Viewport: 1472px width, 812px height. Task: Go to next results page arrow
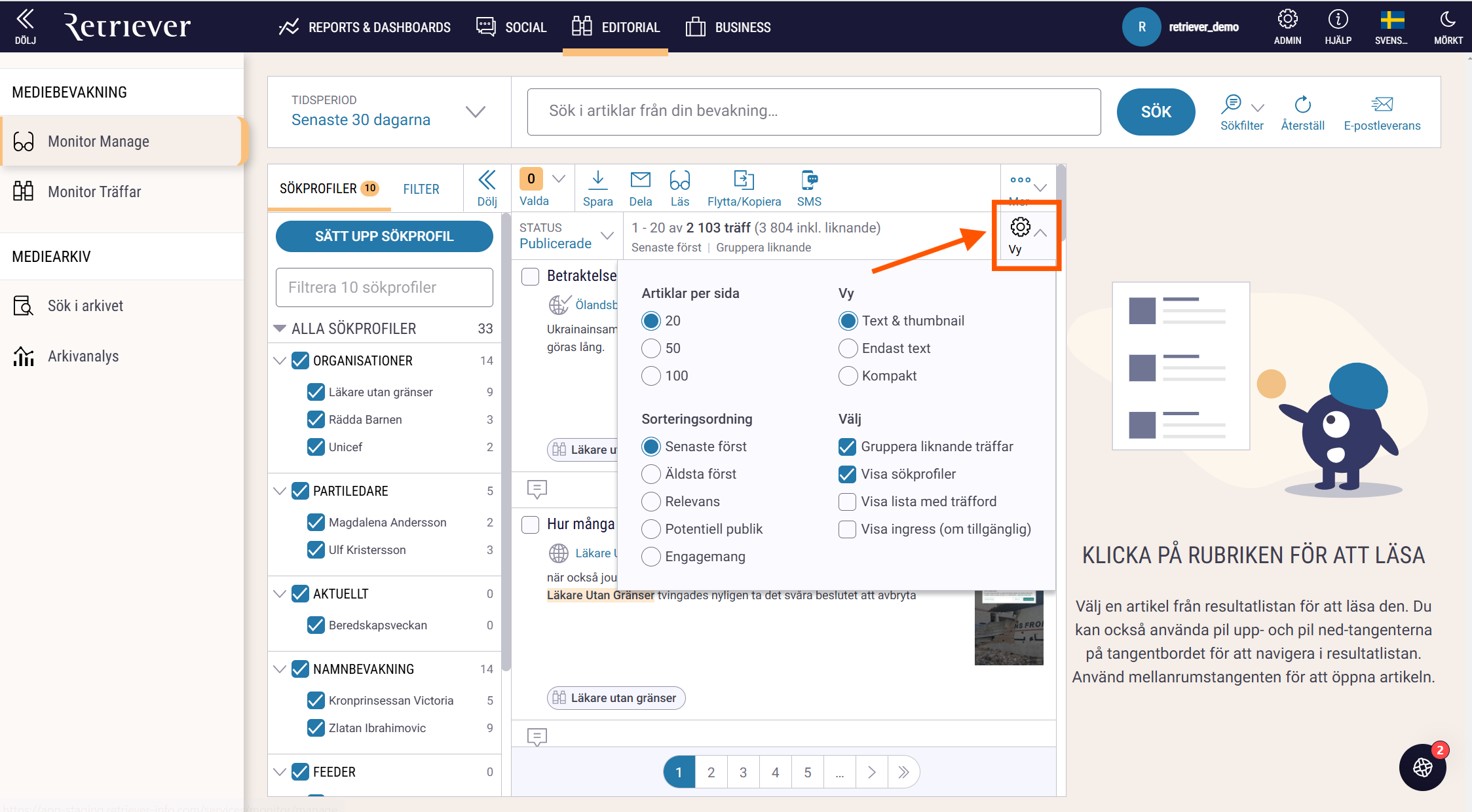tap(872, 772)
